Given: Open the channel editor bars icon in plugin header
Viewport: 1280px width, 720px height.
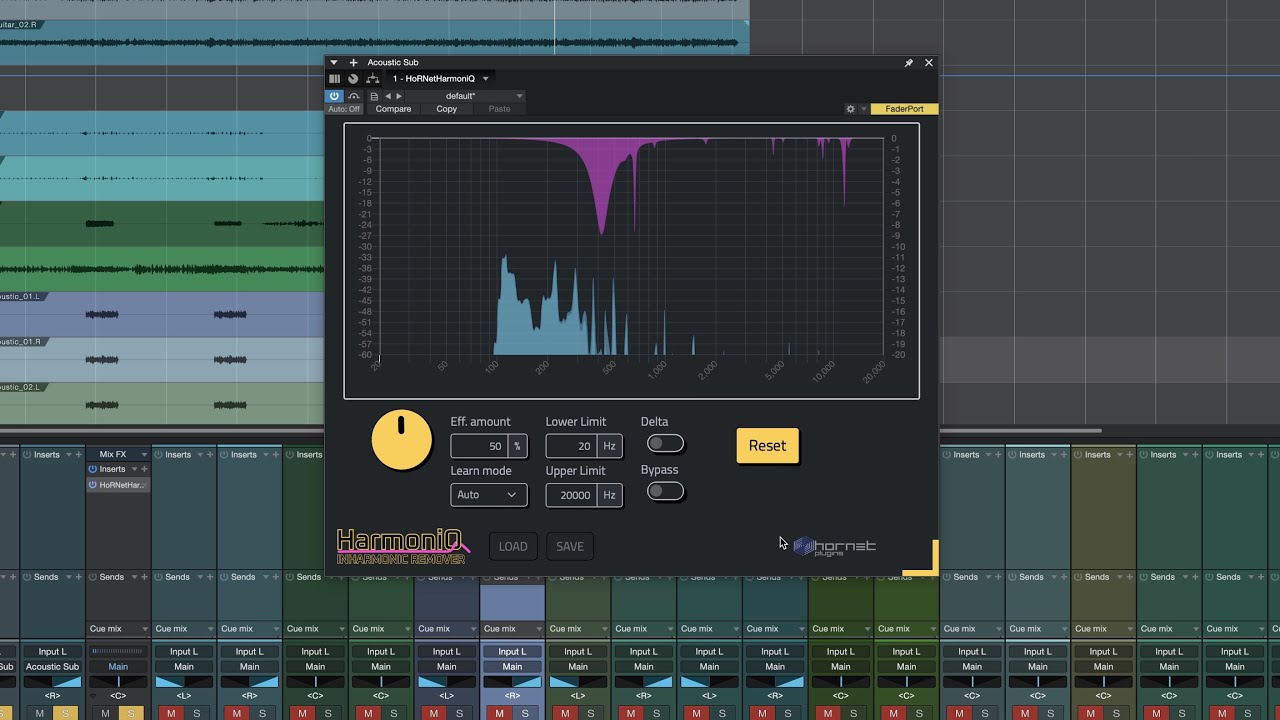Looking at the screenshot, I should 335,78.
